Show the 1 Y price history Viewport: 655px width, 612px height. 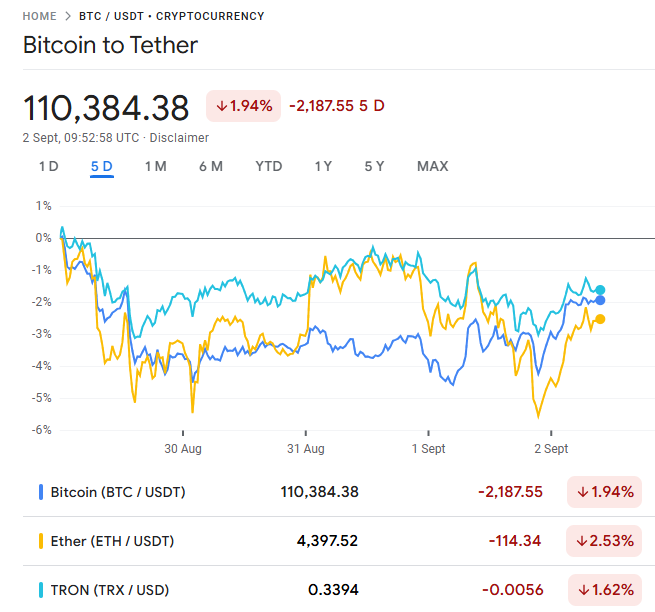[x=323, y=166]
